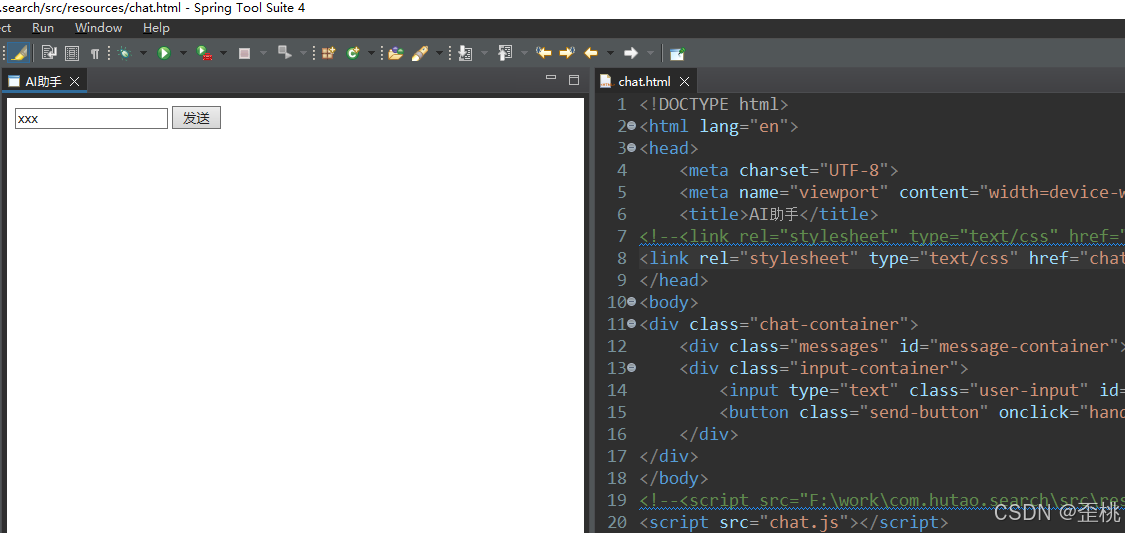This screenshot has height=533, width=1125.
Task: Open the Previous Annotation dropdown arrow
Action: click(x=524, y=53)
